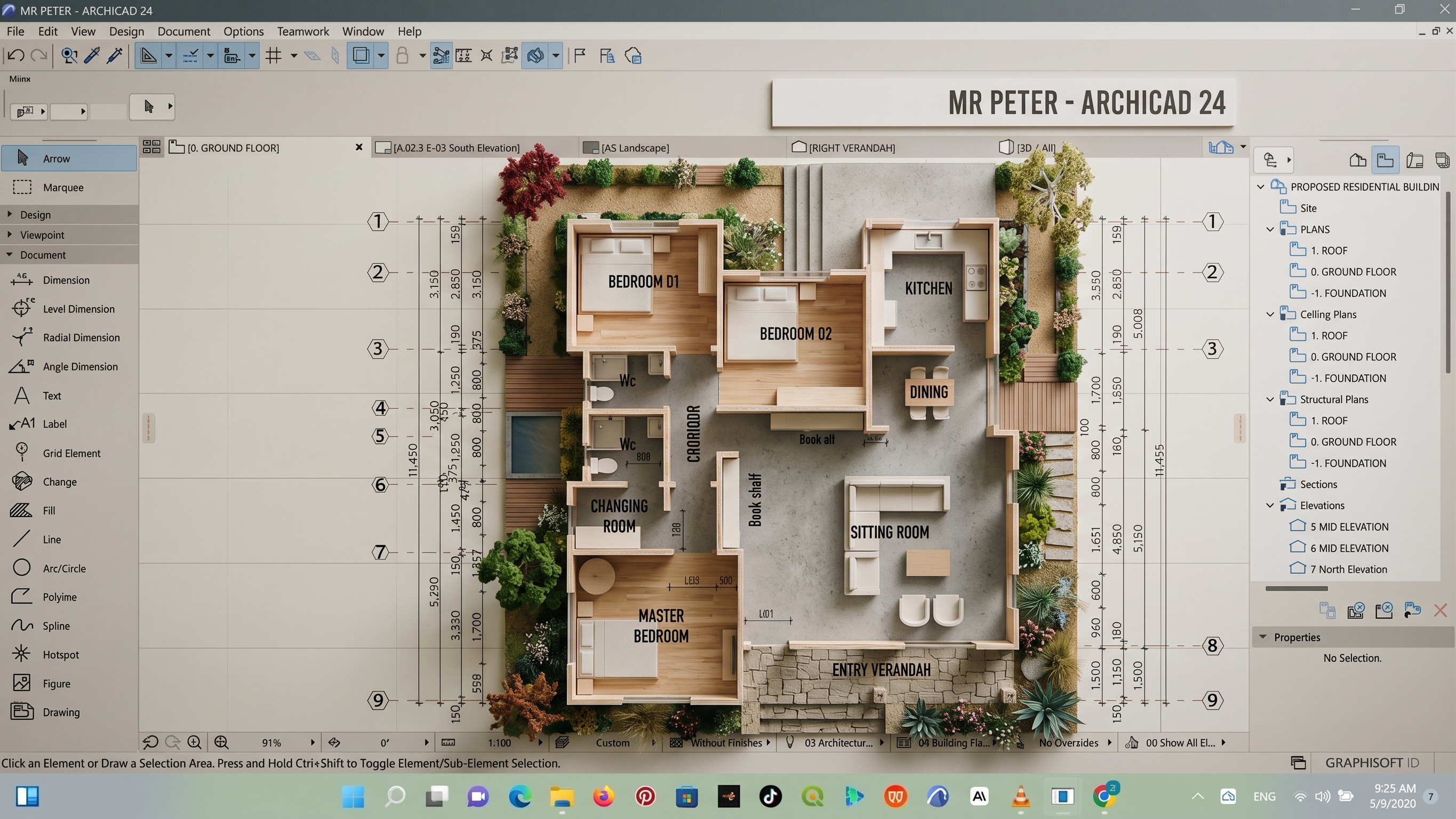The height and width of the screenshot is (819, 1456).
Task: Switch Navigator to Project Map view
Action: point(1357,160)
